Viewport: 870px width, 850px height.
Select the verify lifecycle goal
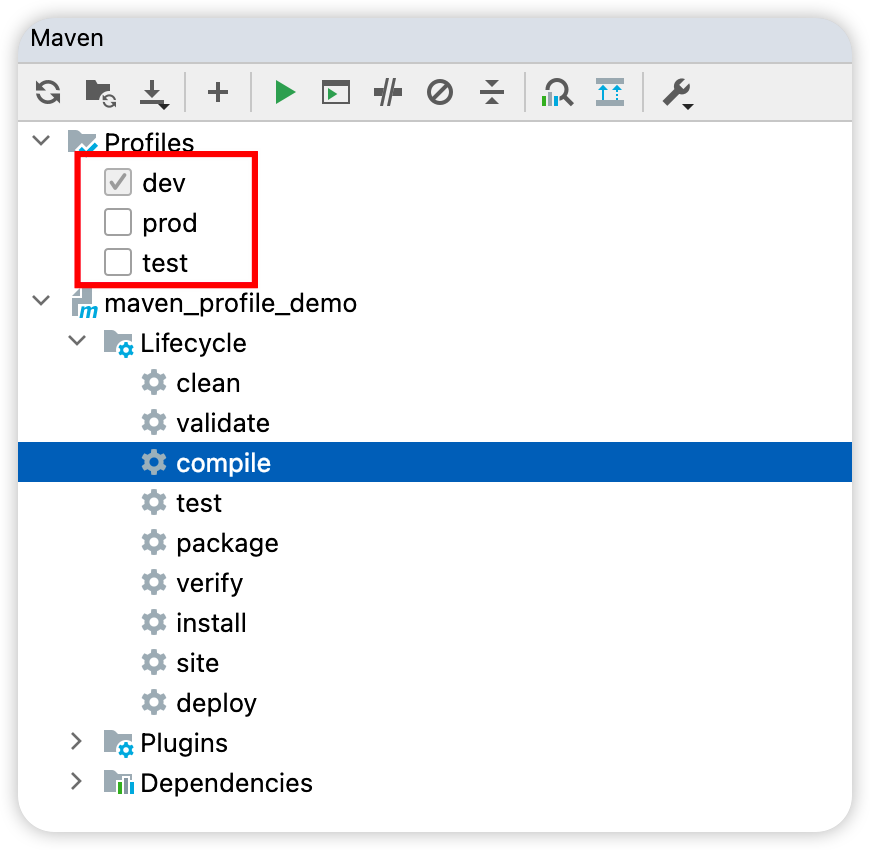tap(210, 584)
